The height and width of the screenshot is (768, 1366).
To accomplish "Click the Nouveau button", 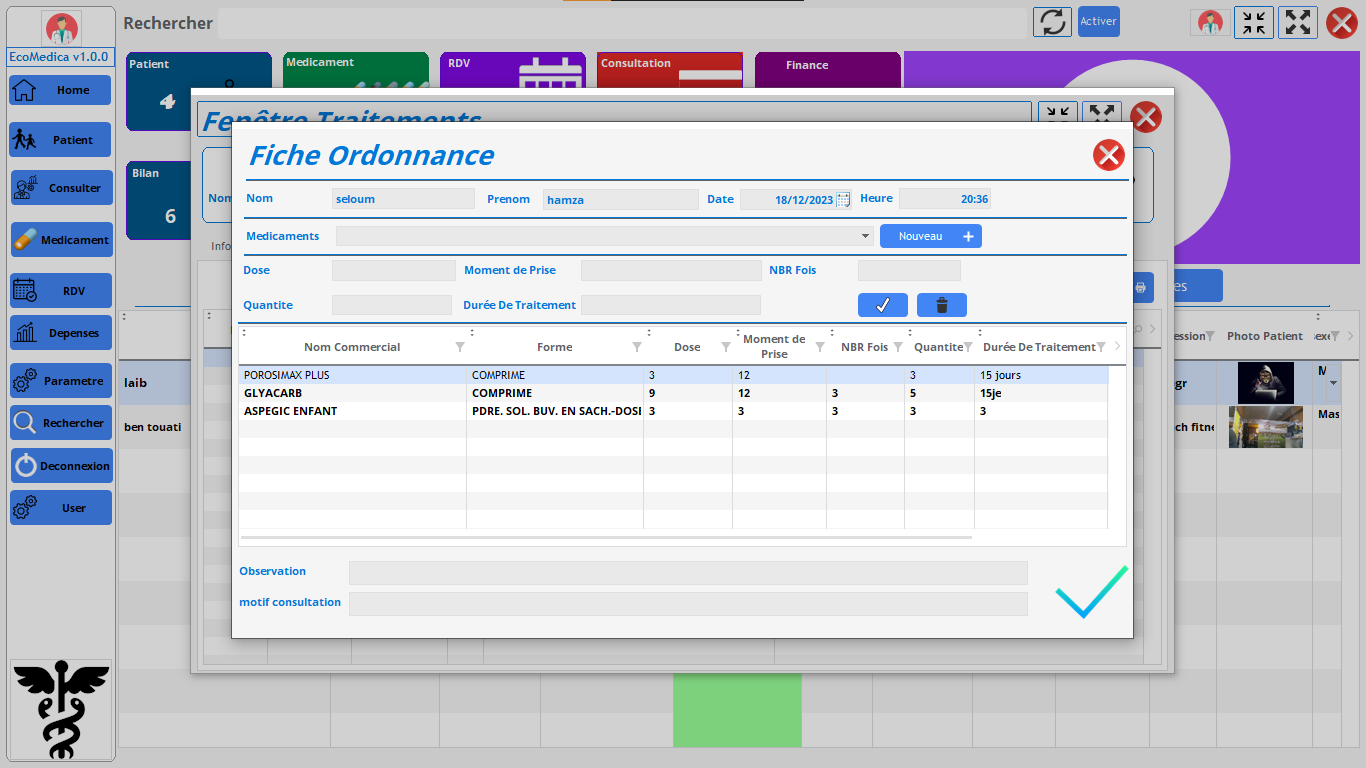I will 930,236.
